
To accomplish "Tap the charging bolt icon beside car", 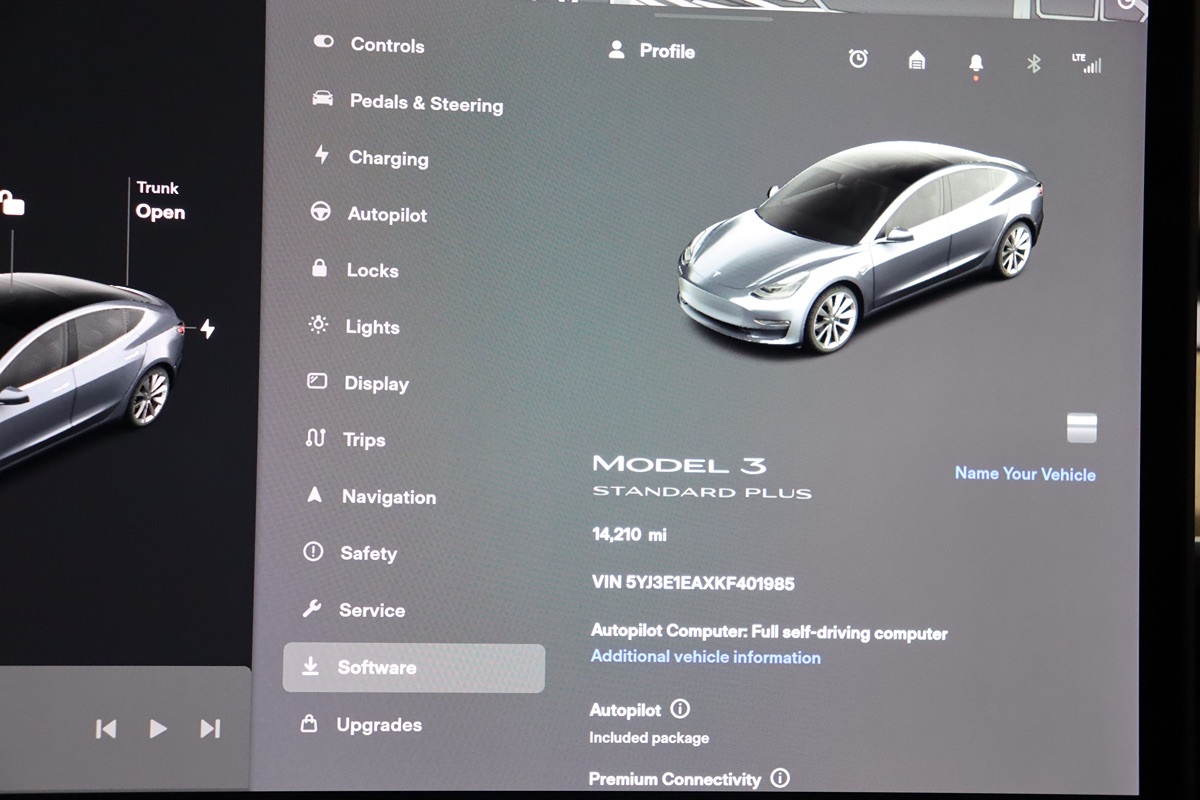I will coord(207,329).
